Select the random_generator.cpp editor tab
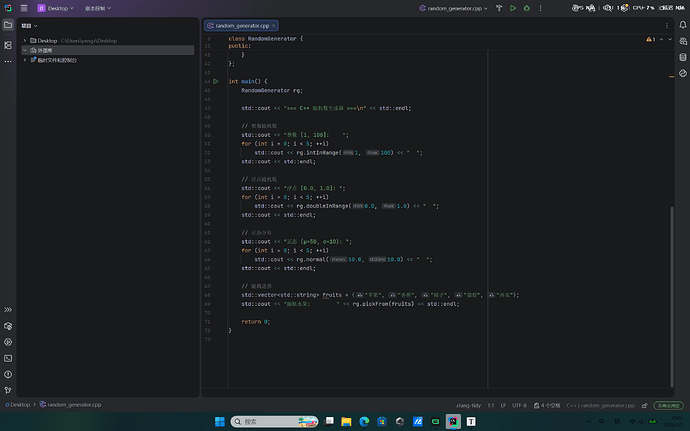The image size is (690, 431). pyautogui.click(x=242, y=26)
